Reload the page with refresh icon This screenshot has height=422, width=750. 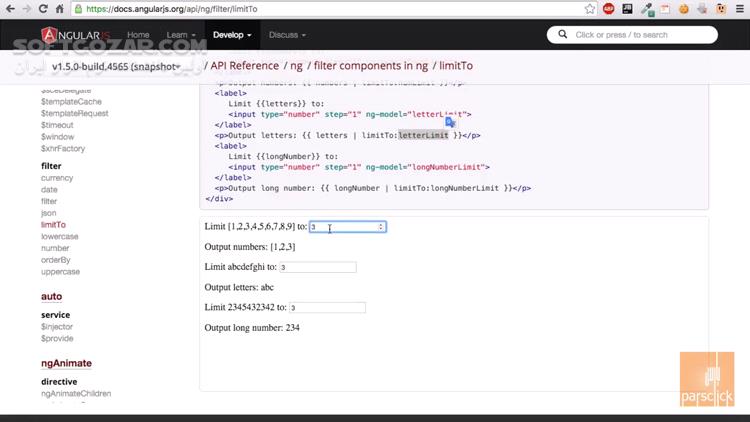pos(43,9)
